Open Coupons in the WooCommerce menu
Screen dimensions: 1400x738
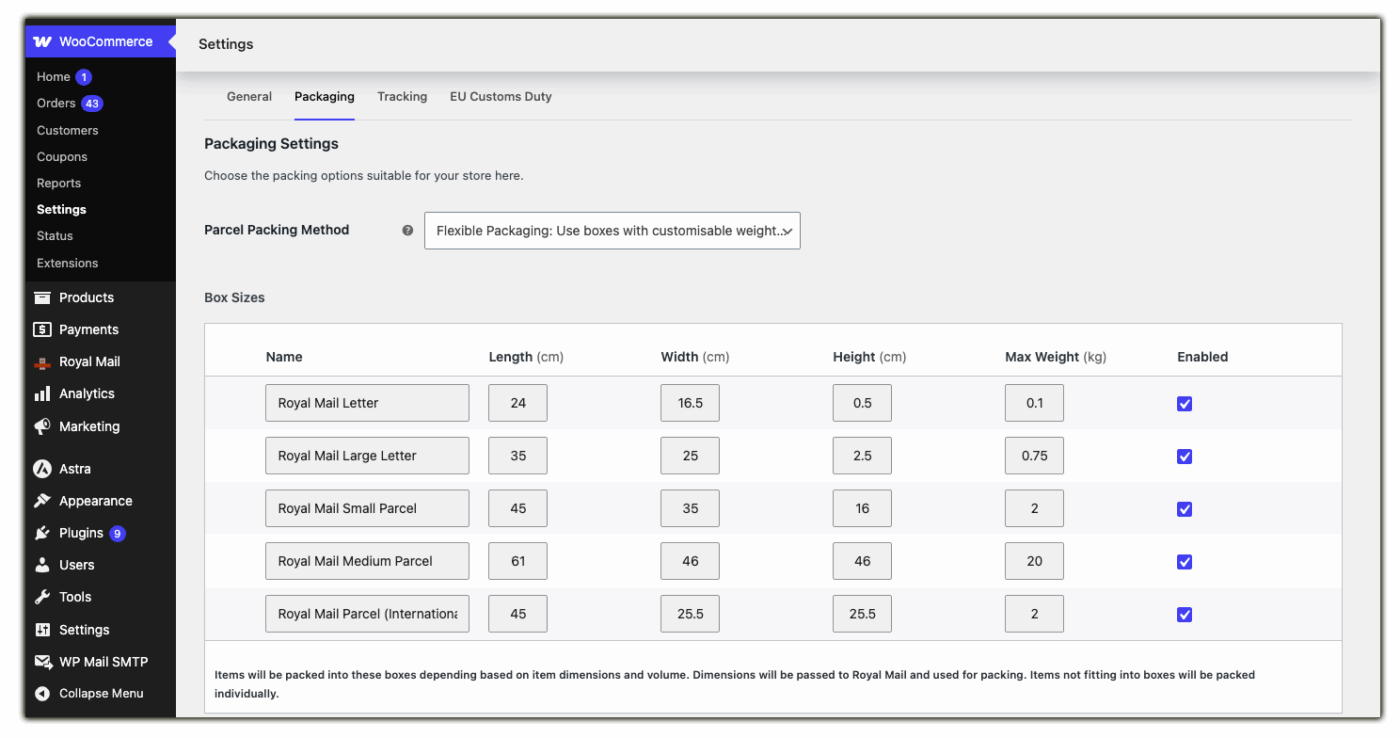tap(62, 157)
